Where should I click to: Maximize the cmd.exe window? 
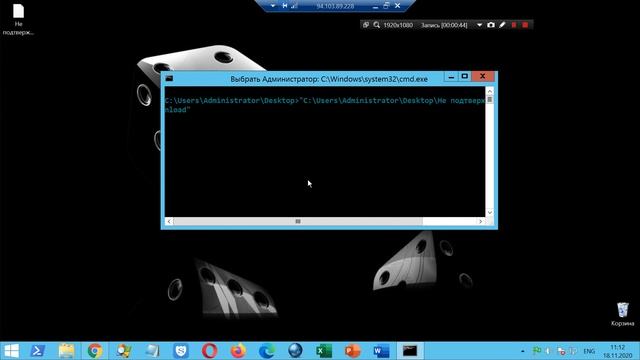[464, 76]
